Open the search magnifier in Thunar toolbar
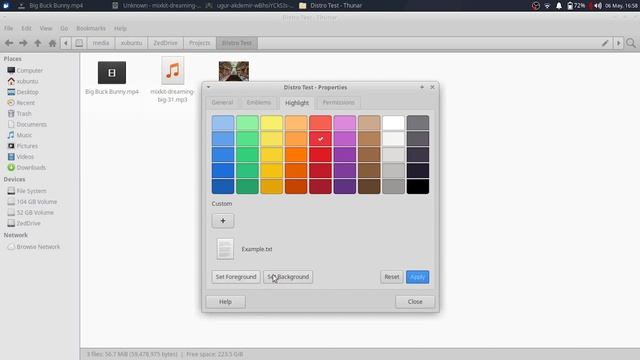The image size is (640, 360). [x=631, y=43]
